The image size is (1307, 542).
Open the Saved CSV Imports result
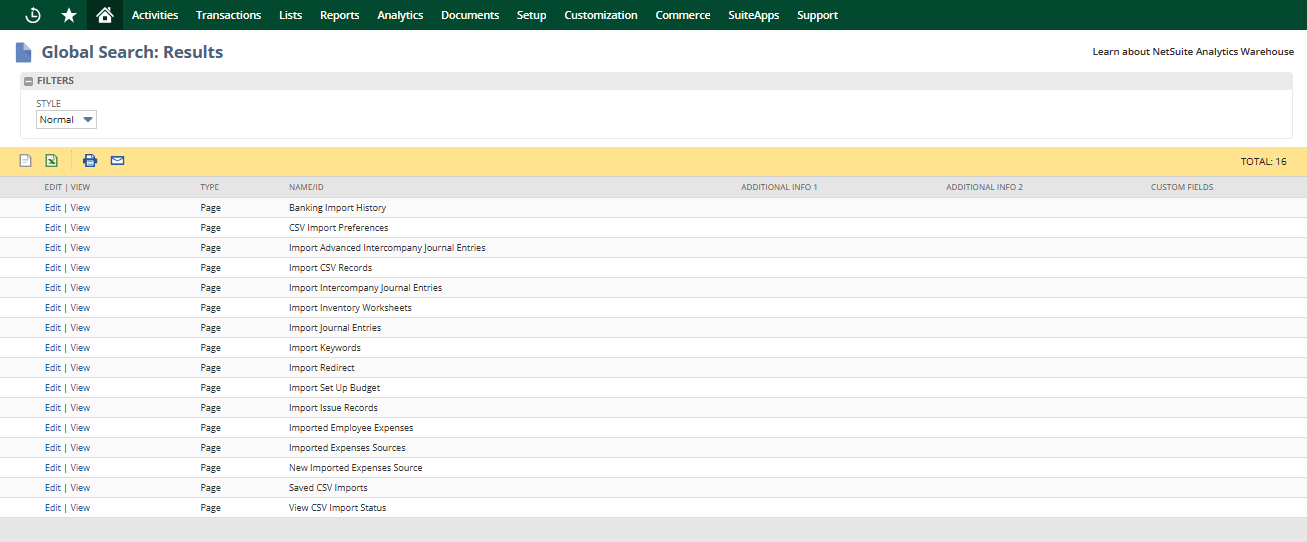pos(328,488)
